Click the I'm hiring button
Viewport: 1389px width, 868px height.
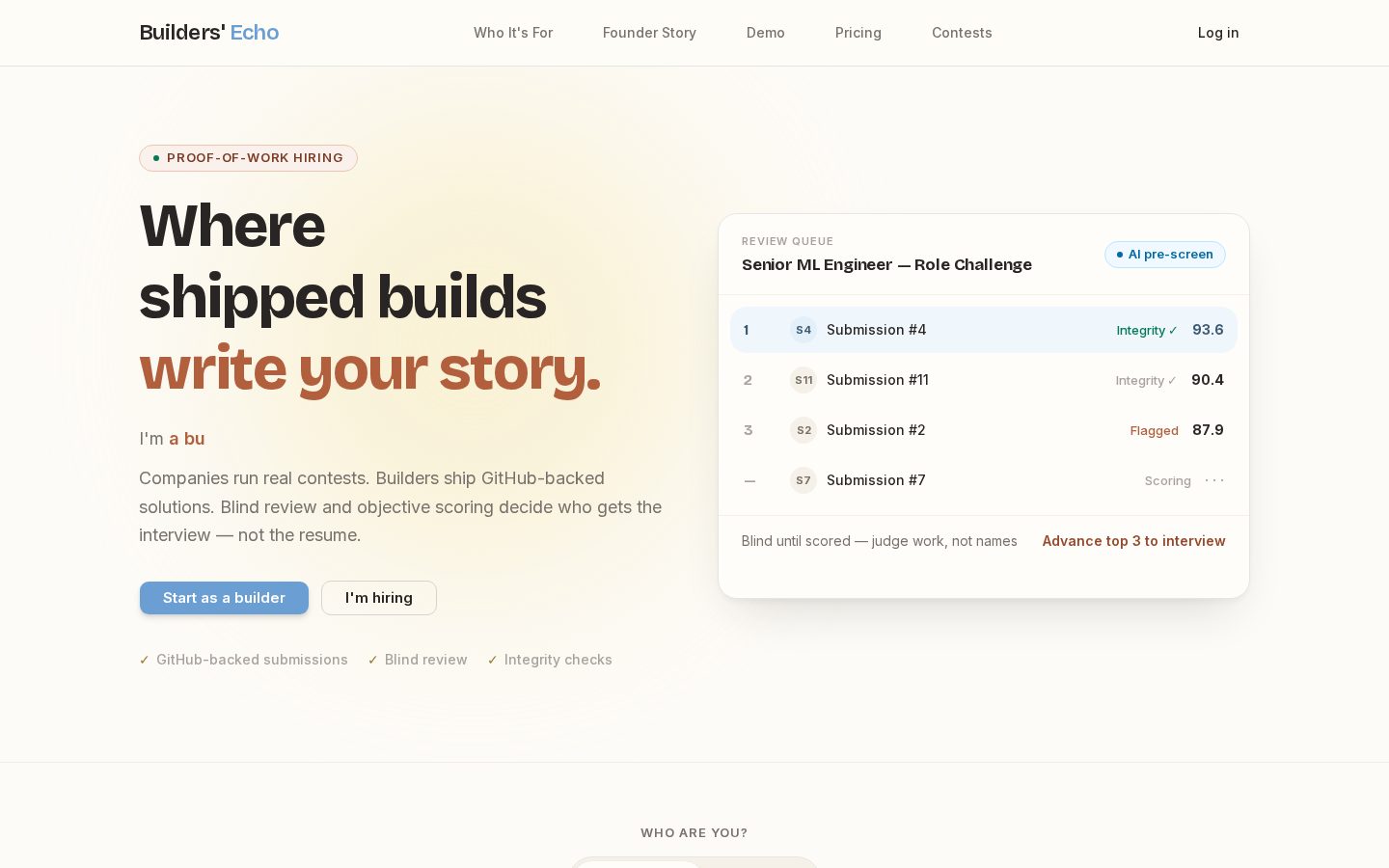tap(379, 598)
